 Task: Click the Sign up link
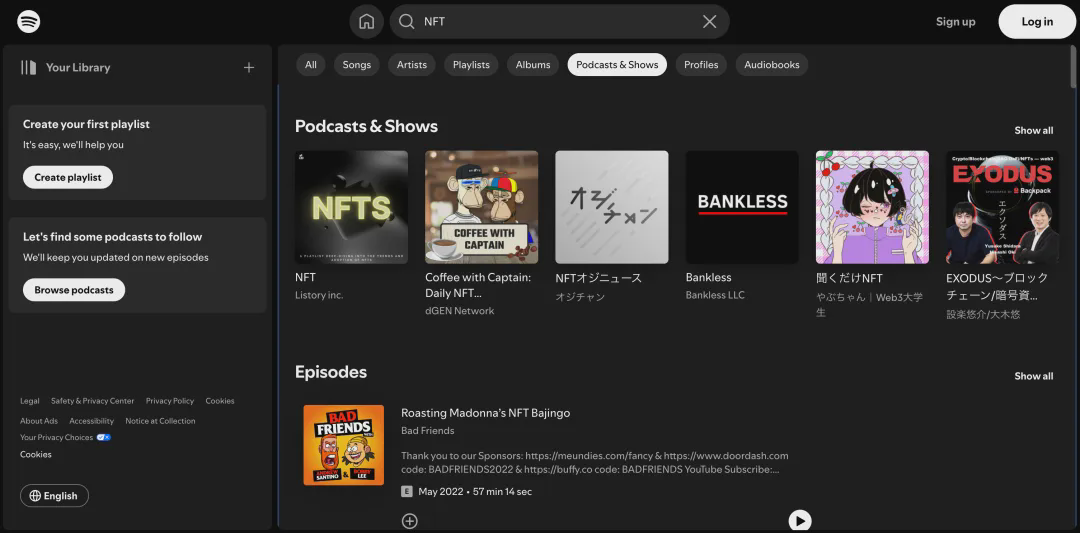click(955, 21)
